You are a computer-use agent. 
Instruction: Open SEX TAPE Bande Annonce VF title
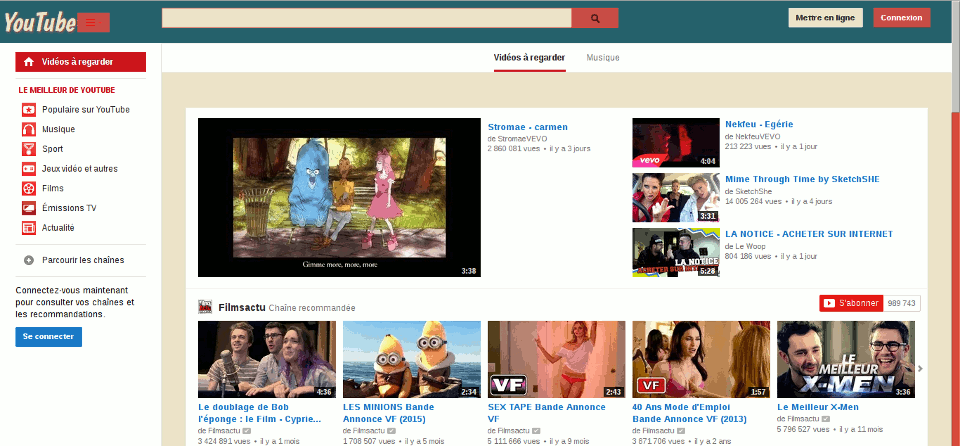tap(547, 413)
